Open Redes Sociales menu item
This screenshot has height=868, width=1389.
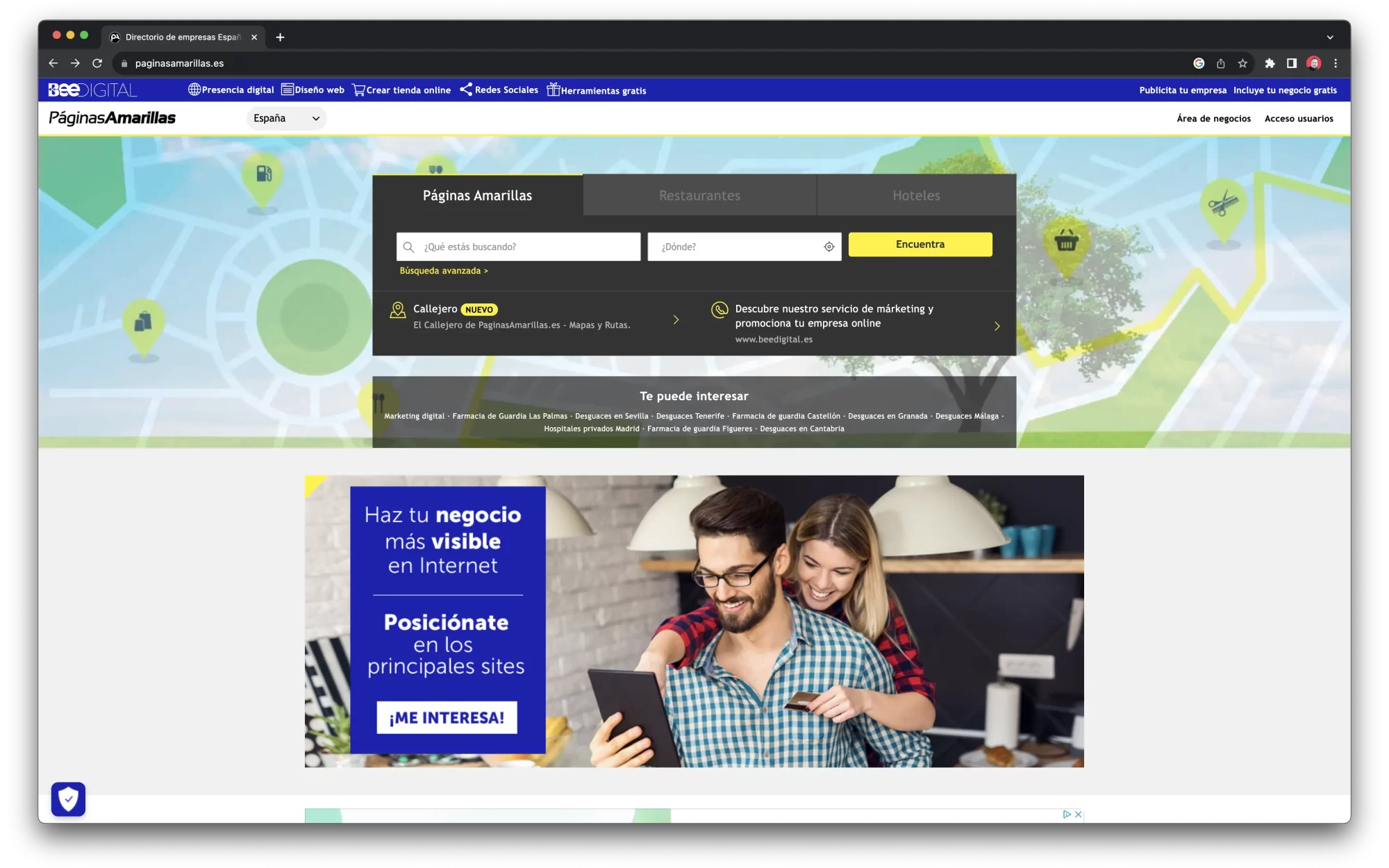point(498,90)
